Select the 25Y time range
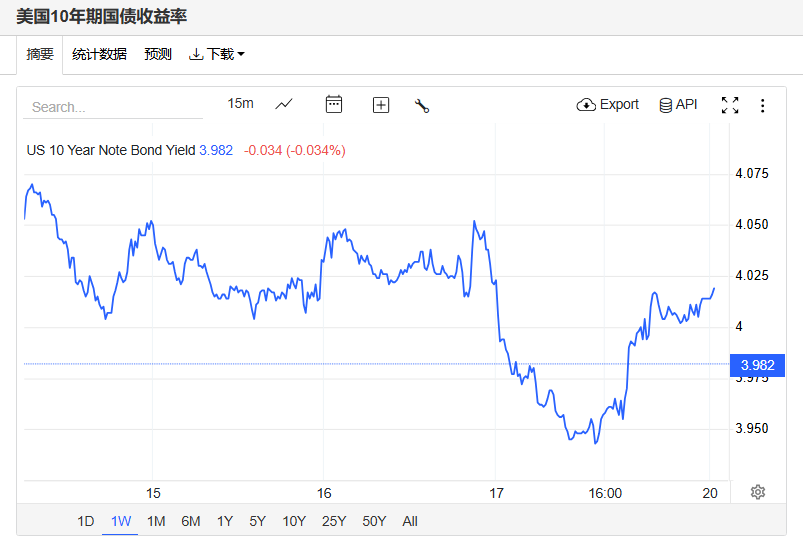Screen dimensions: 803x546 334,521
